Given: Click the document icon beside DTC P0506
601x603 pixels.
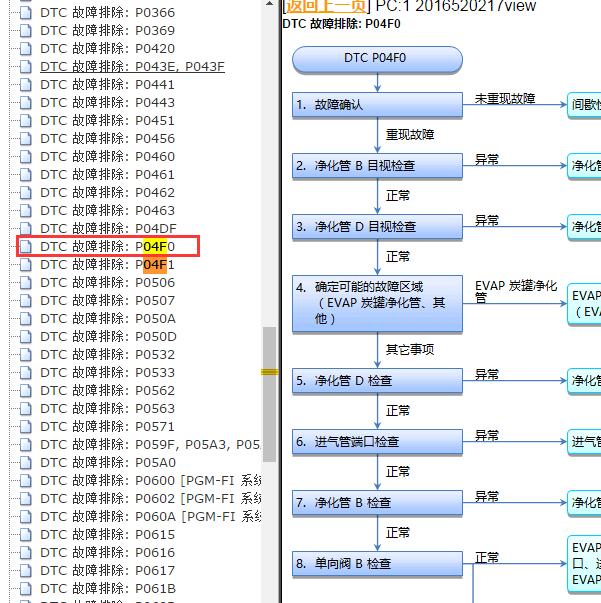Looking at the screenshot, I should point(25,283).
